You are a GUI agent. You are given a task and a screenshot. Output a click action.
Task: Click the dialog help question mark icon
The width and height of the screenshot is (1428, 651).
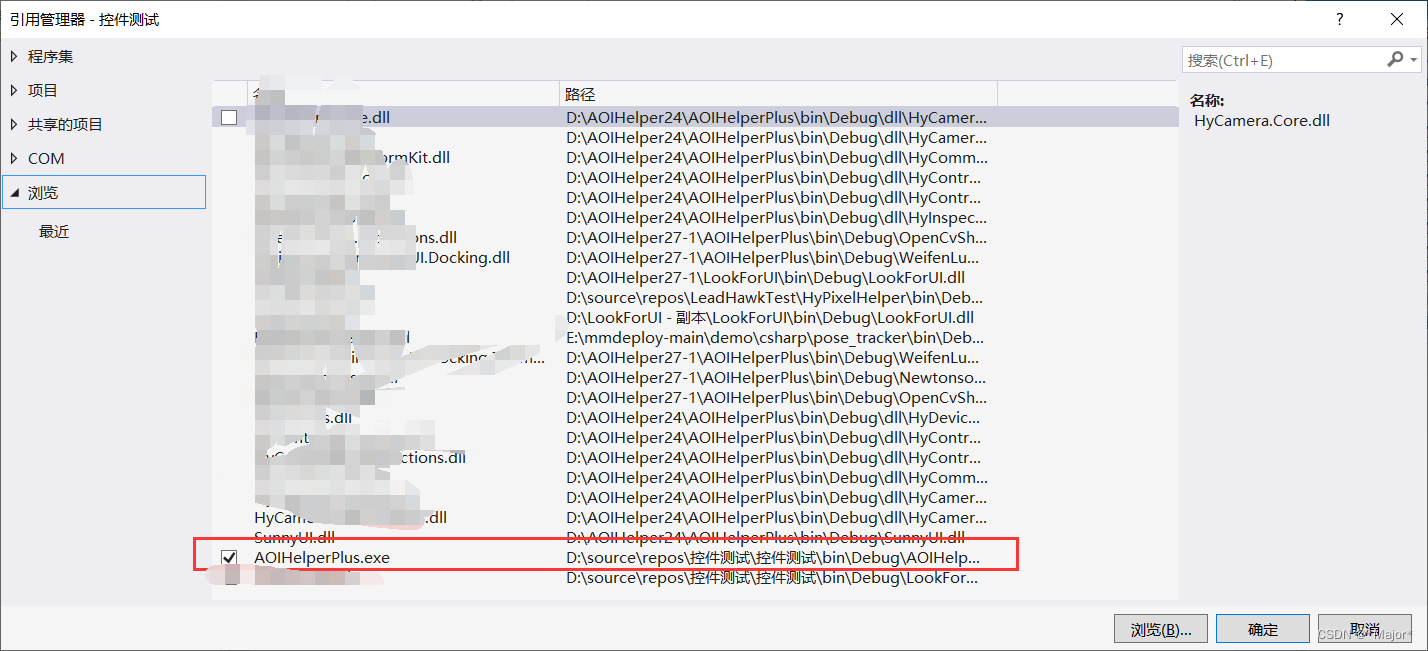(x=1339, y=18)
